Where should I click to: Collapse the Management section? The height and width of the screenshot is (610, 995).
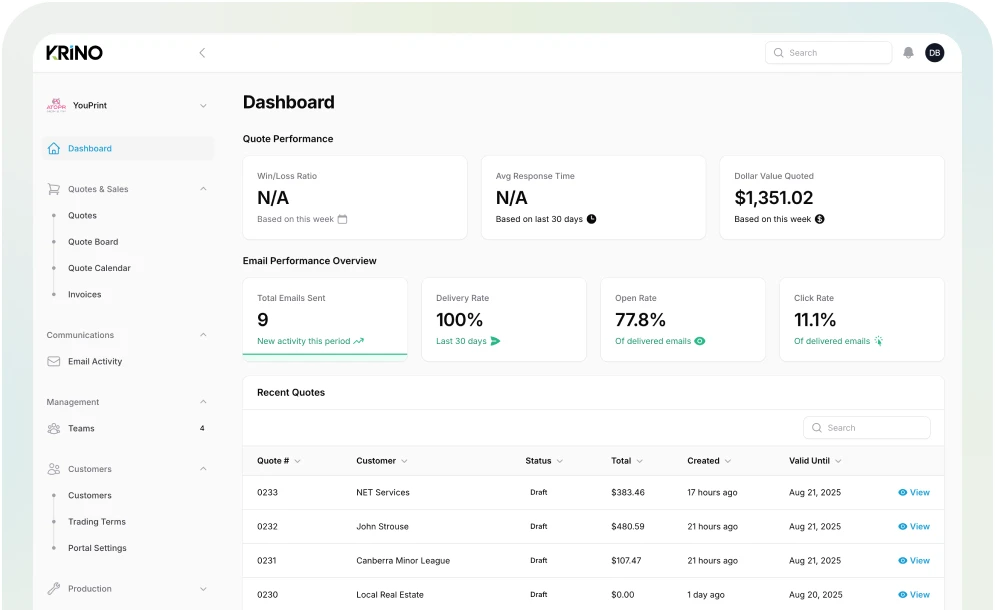click(x=203, y=402)
